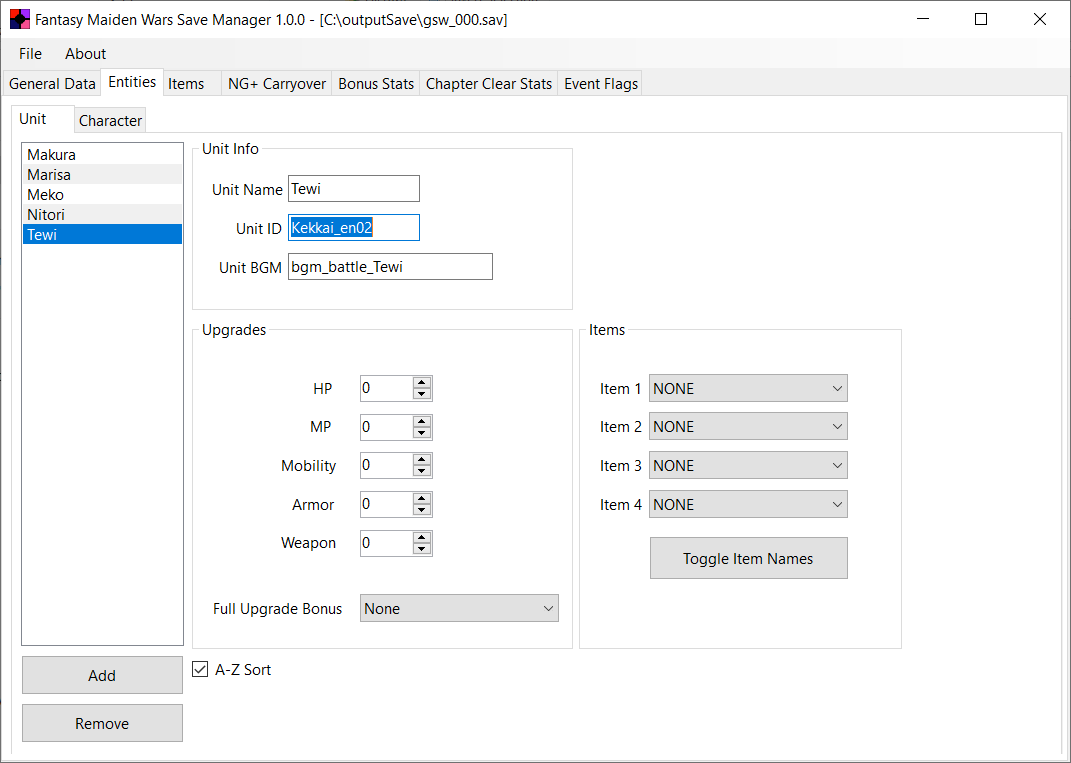Decrease the Mobility upgrade value
1071x763 pixels.
[422, 471]
